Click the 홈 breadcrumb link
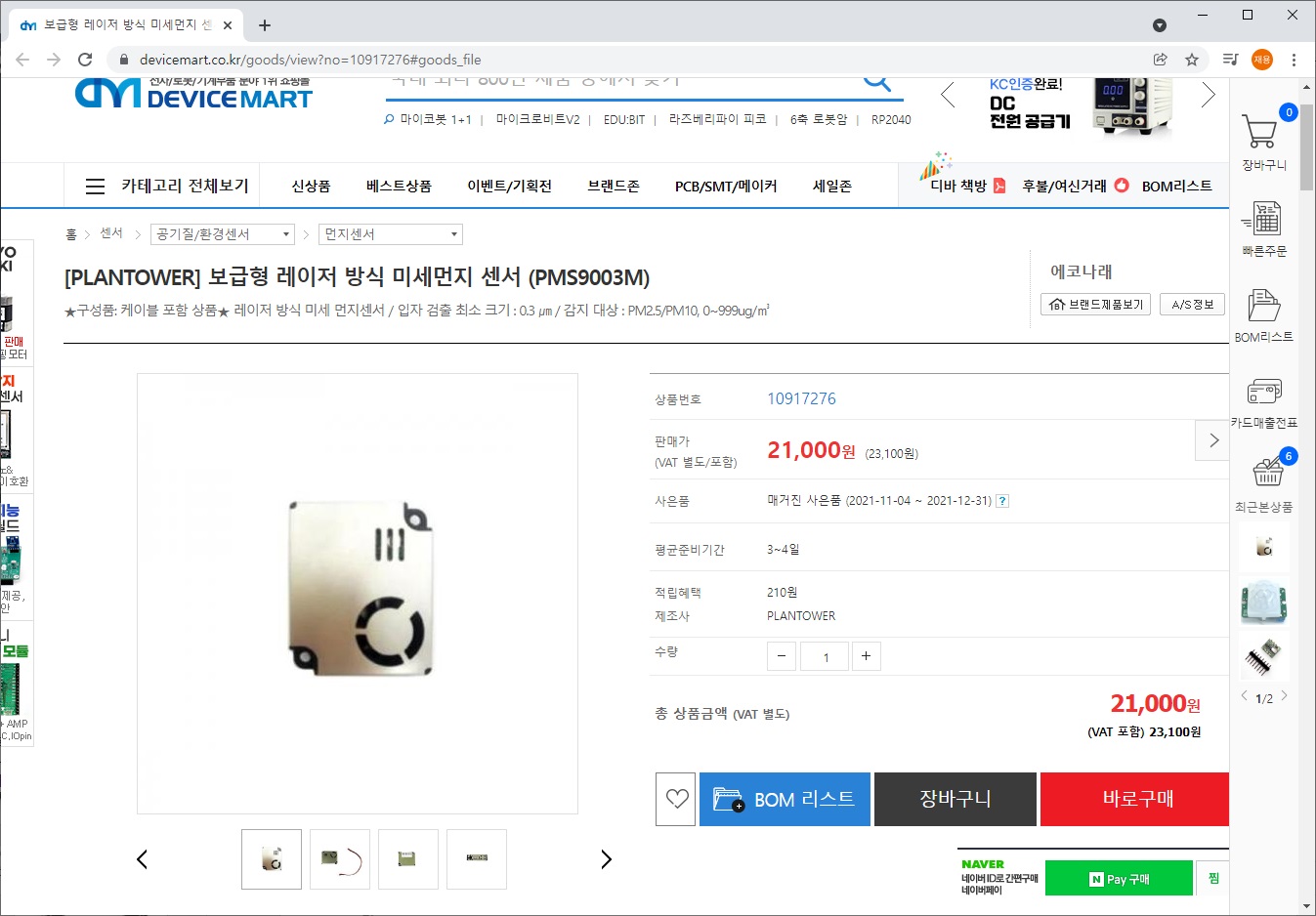The height and width of the screenshot is (916, 1316). 70,234
